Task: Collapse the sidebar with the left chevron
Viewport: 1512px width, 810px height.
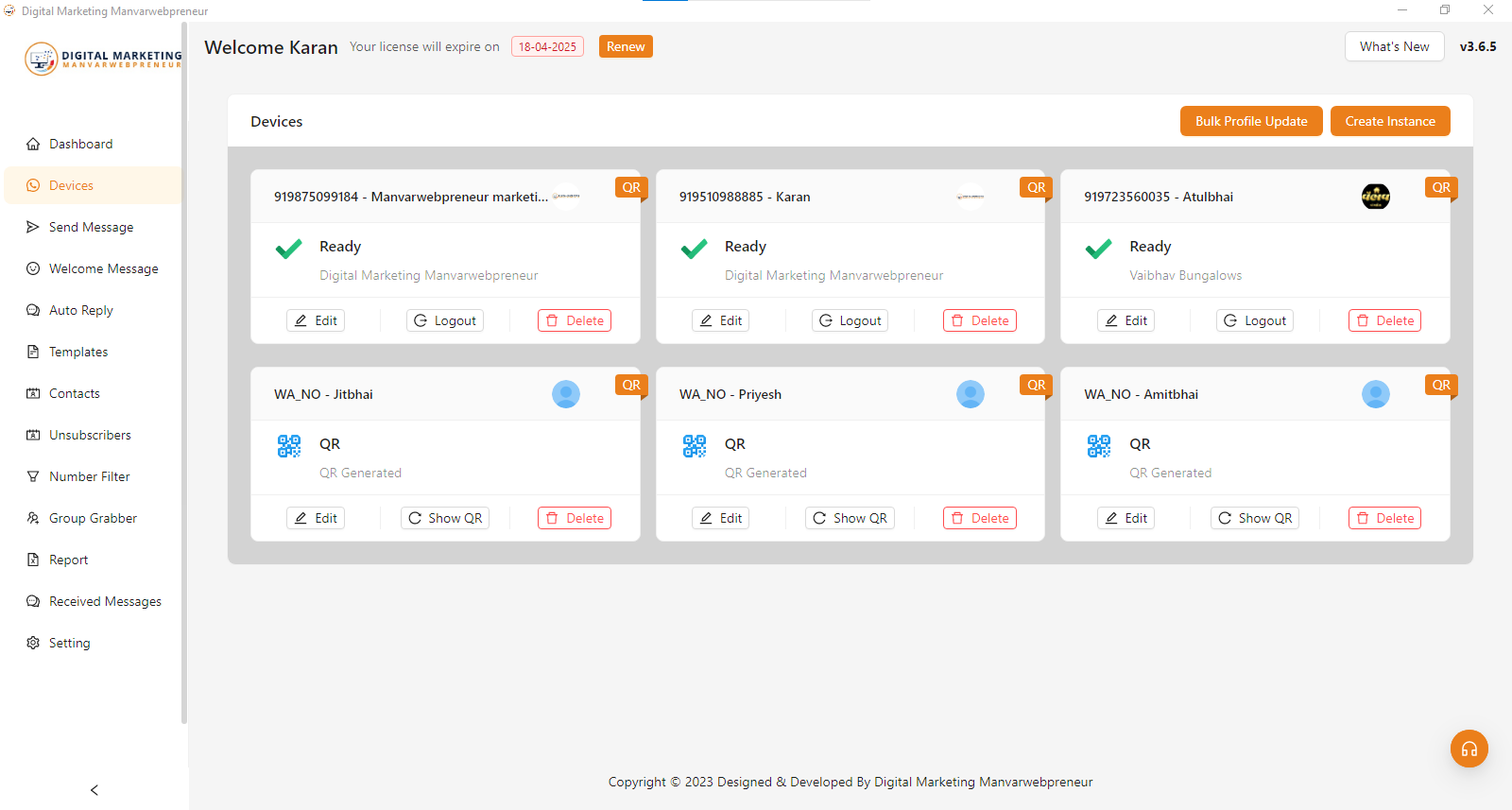Action: [94, 790]
